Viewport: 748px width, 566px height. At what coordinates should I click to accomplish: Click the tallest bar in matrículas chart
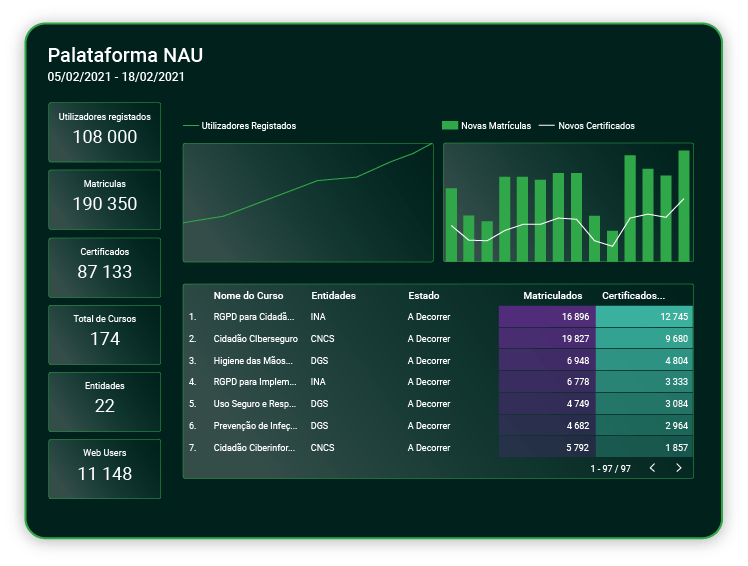point(684,206)
